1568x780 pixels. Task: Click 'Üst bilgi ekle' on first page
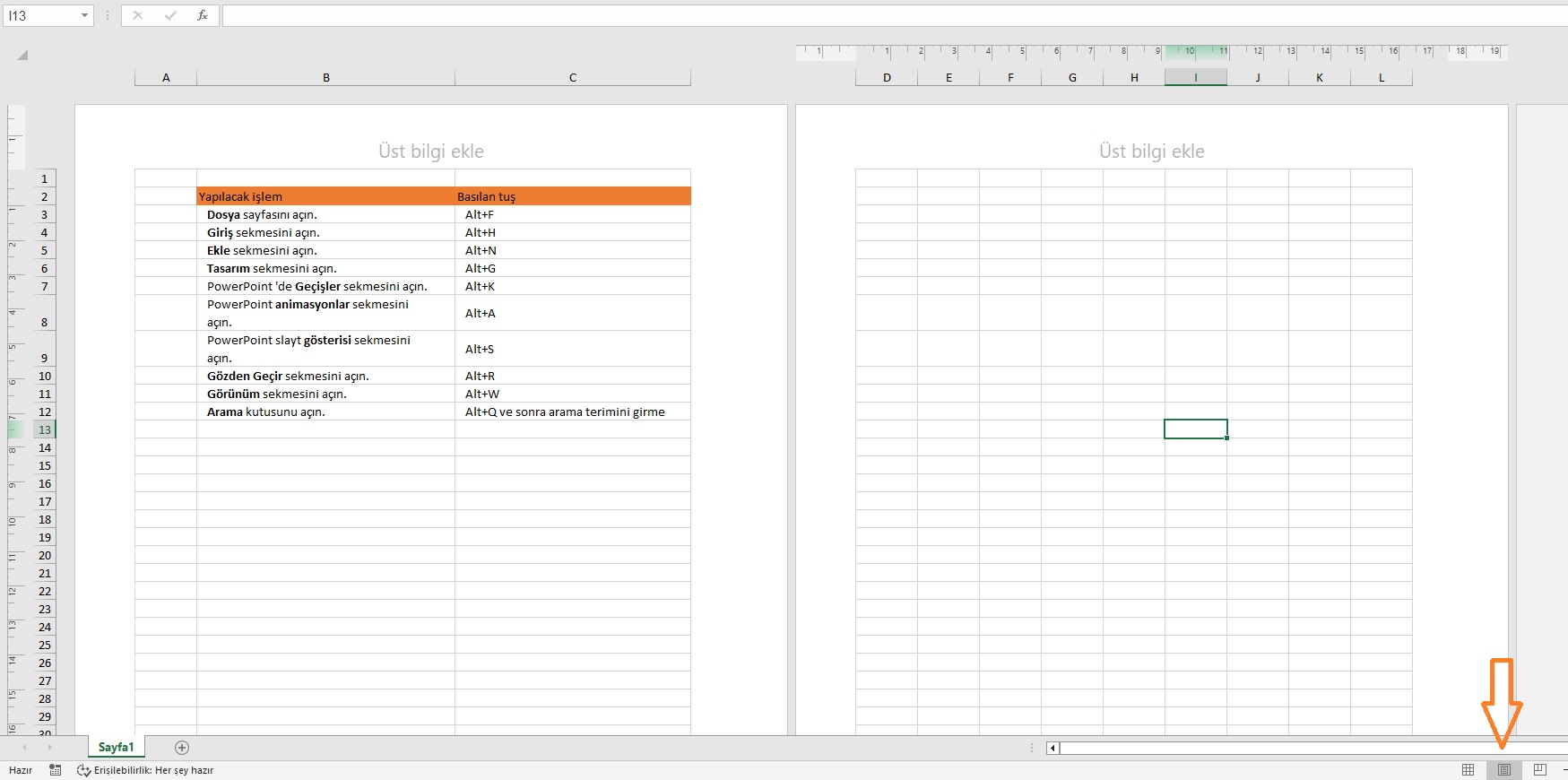431,152
